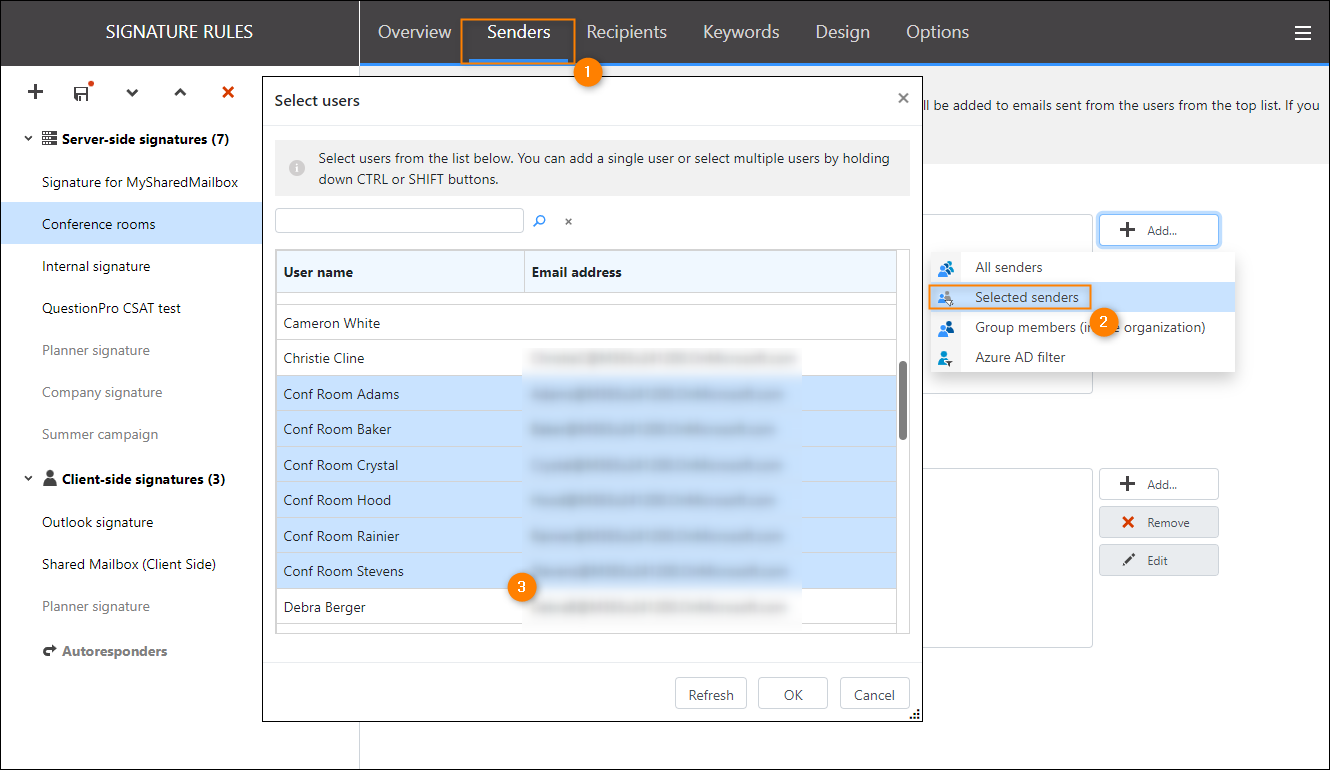
Task: Collapse the Client-side signatures group
Action: click(x=28, y=478)
